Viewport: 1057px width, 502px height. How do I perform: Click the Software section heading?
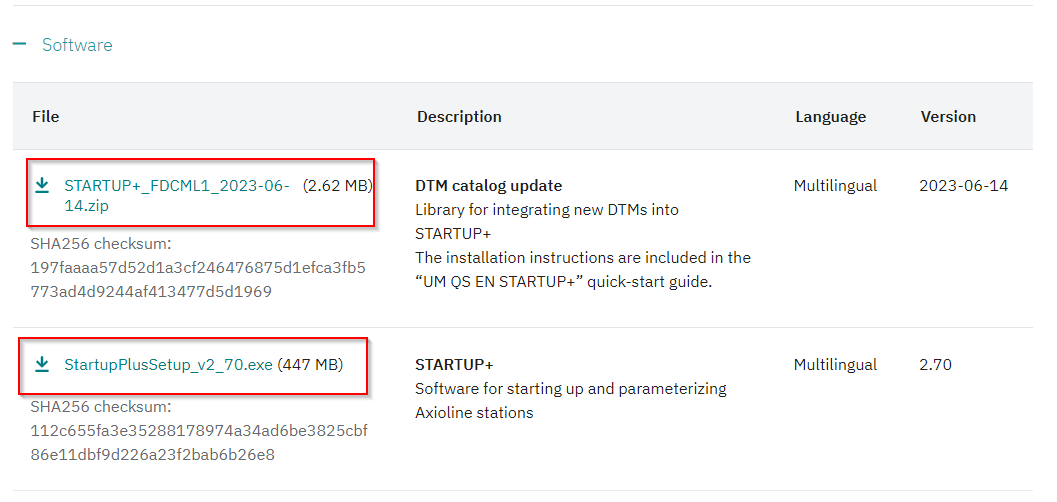coord(77,45)
